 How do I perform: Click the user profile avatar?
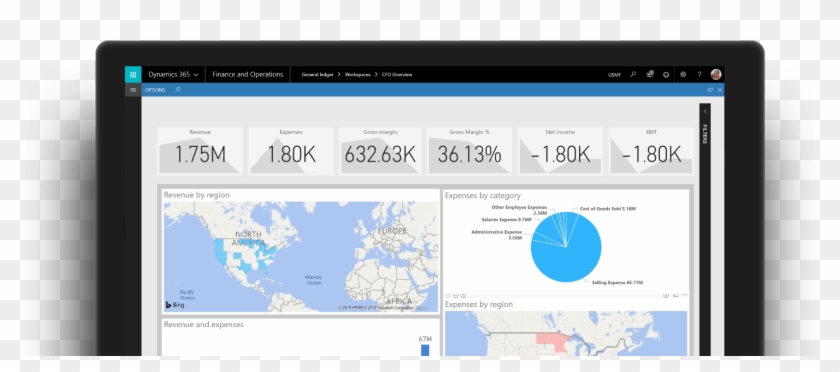[x=716, y=75]
